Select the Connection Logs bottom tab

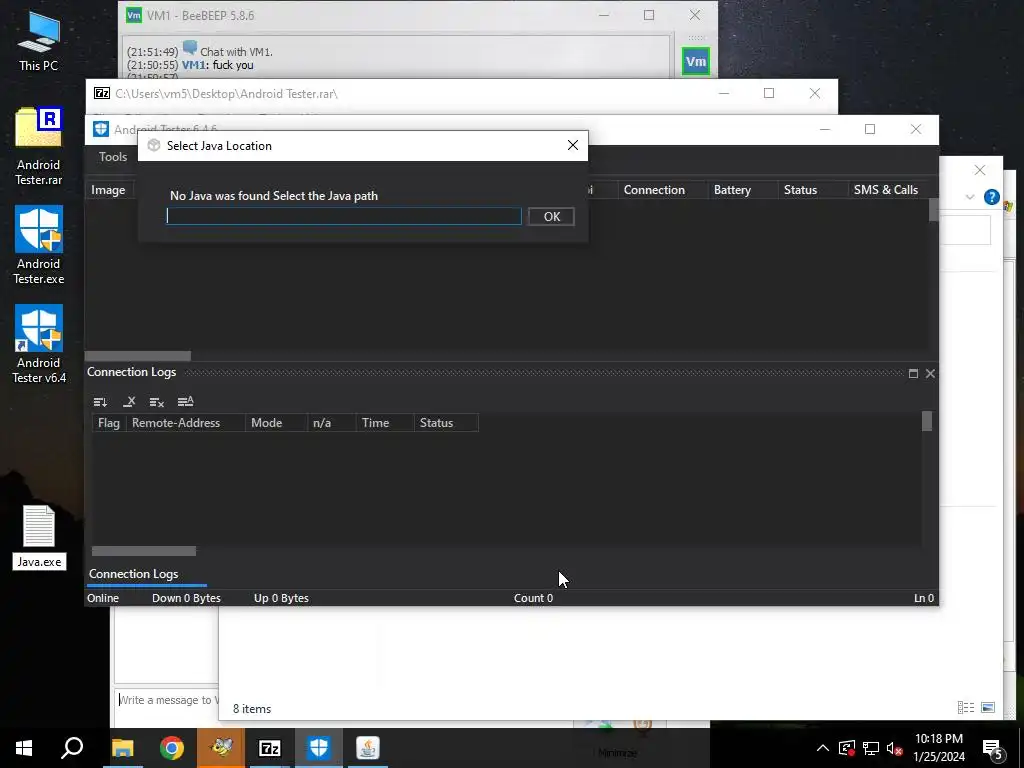134,574
